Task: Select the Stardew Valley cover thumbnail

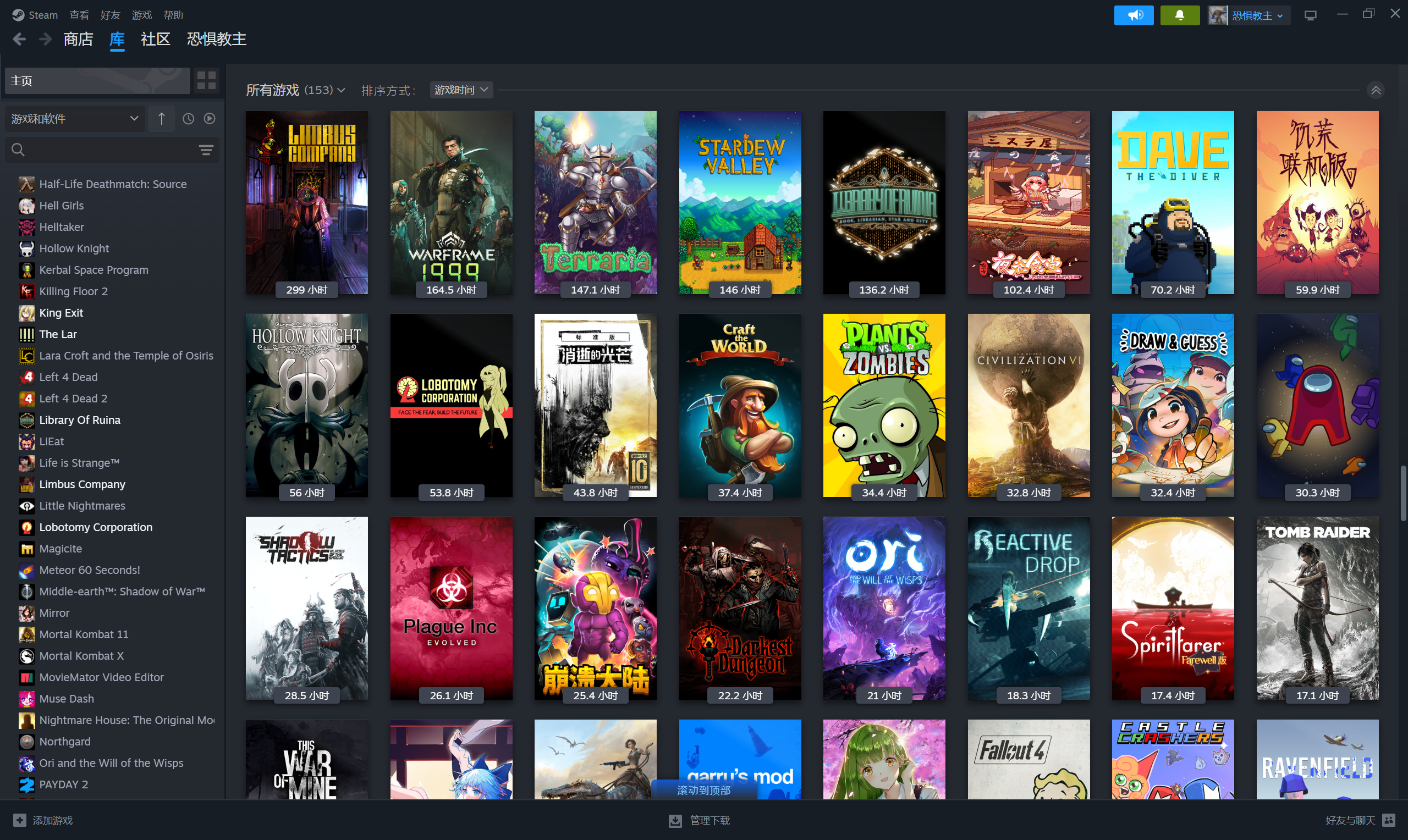Action: pos(739,203)
